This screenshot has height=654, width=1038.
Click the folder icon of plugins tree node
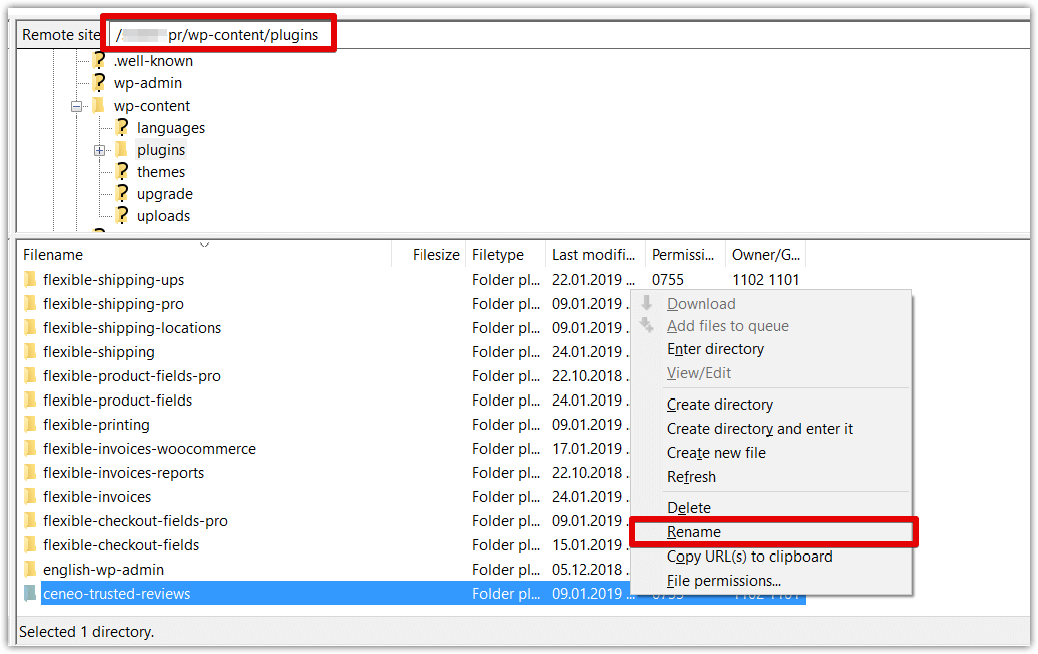122,150
